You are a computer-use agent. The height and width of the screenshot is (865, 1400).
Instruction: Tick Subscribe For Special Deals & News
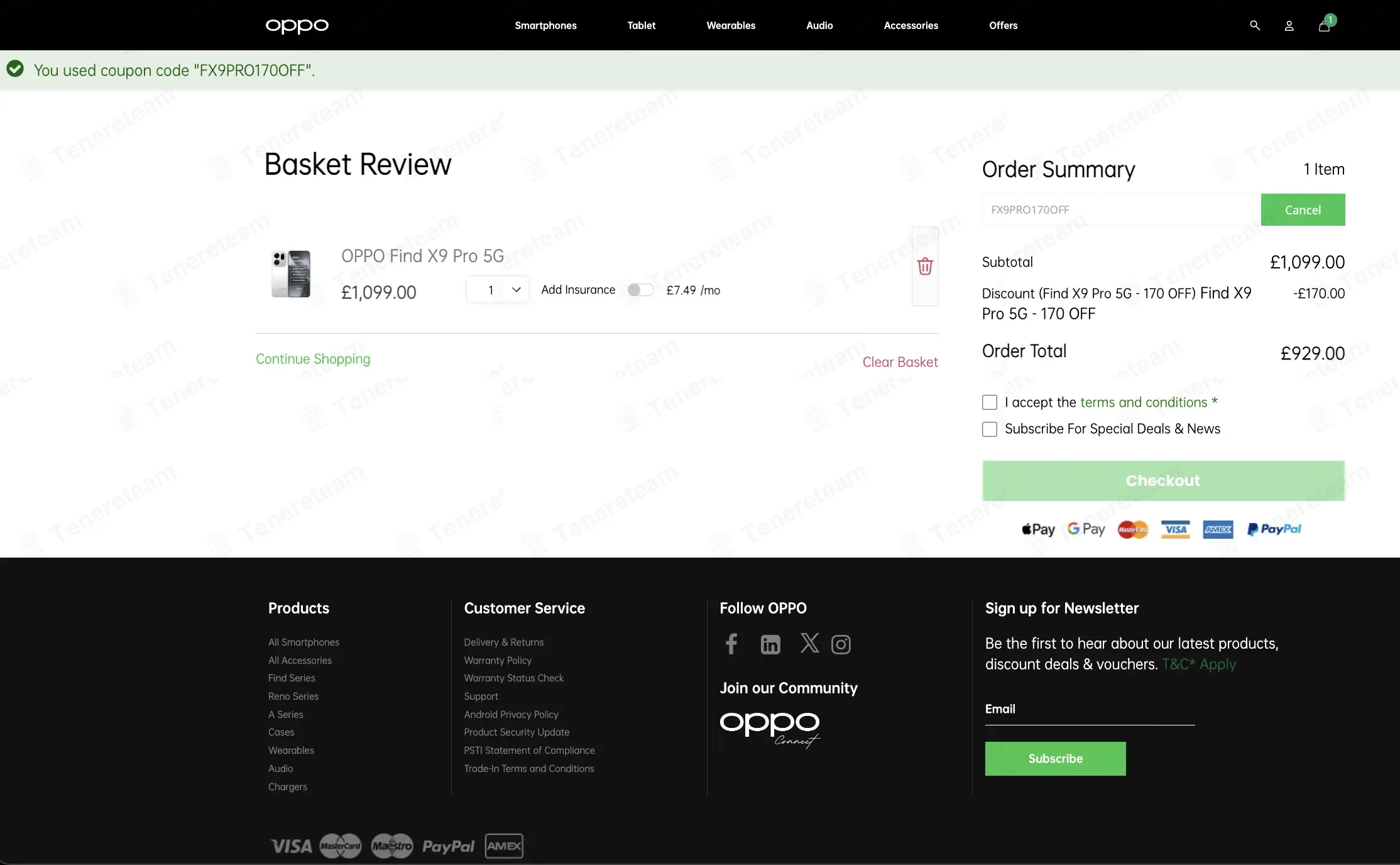pos(990,429)
